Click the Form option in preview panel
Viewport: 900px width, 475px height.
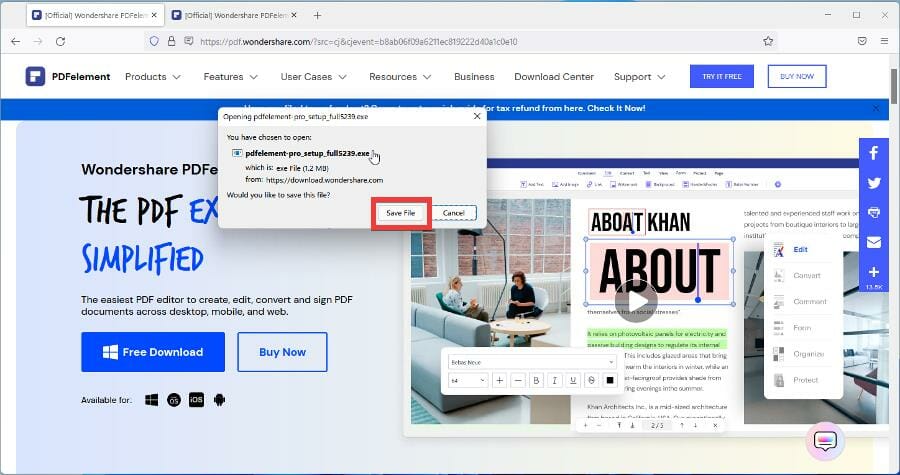tap(802, 328)
